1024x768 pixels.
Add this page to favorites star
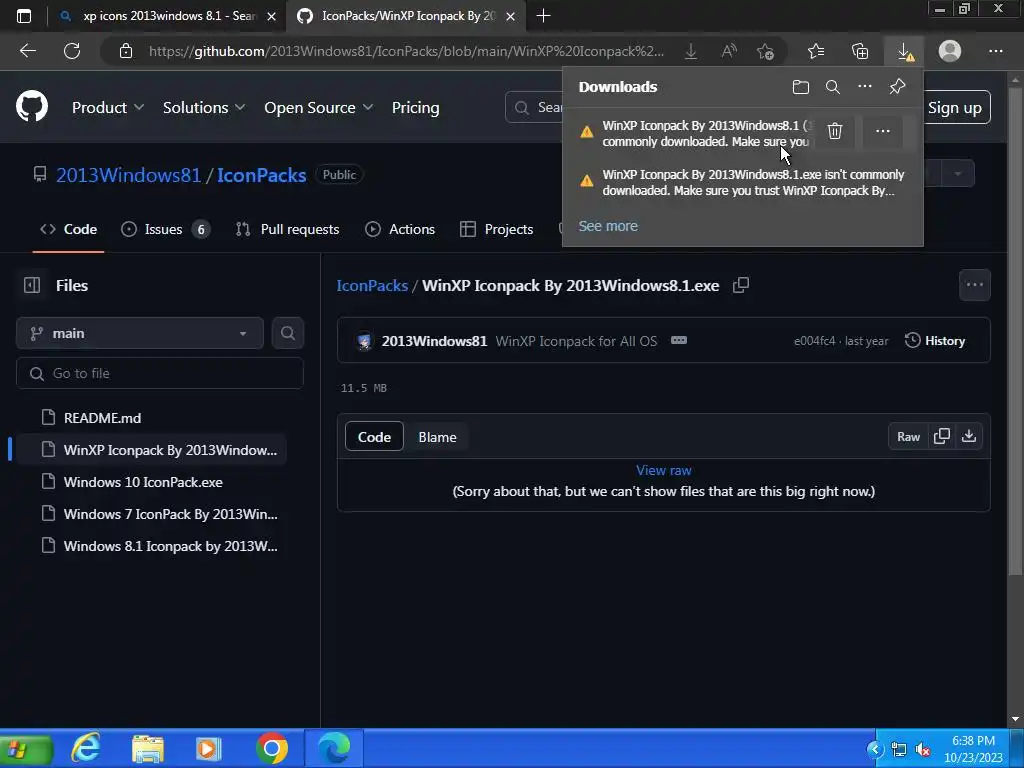[765, 52]
